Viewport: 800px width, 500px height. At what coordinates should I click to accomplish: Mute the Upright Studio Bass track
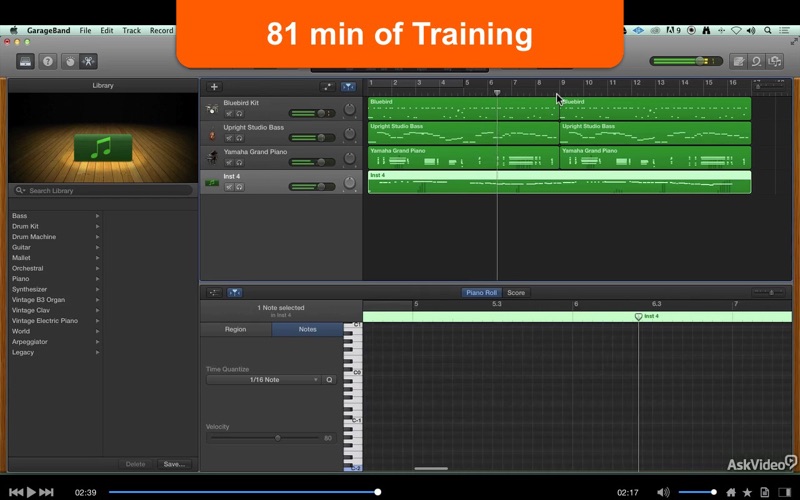tap(229, 138)
